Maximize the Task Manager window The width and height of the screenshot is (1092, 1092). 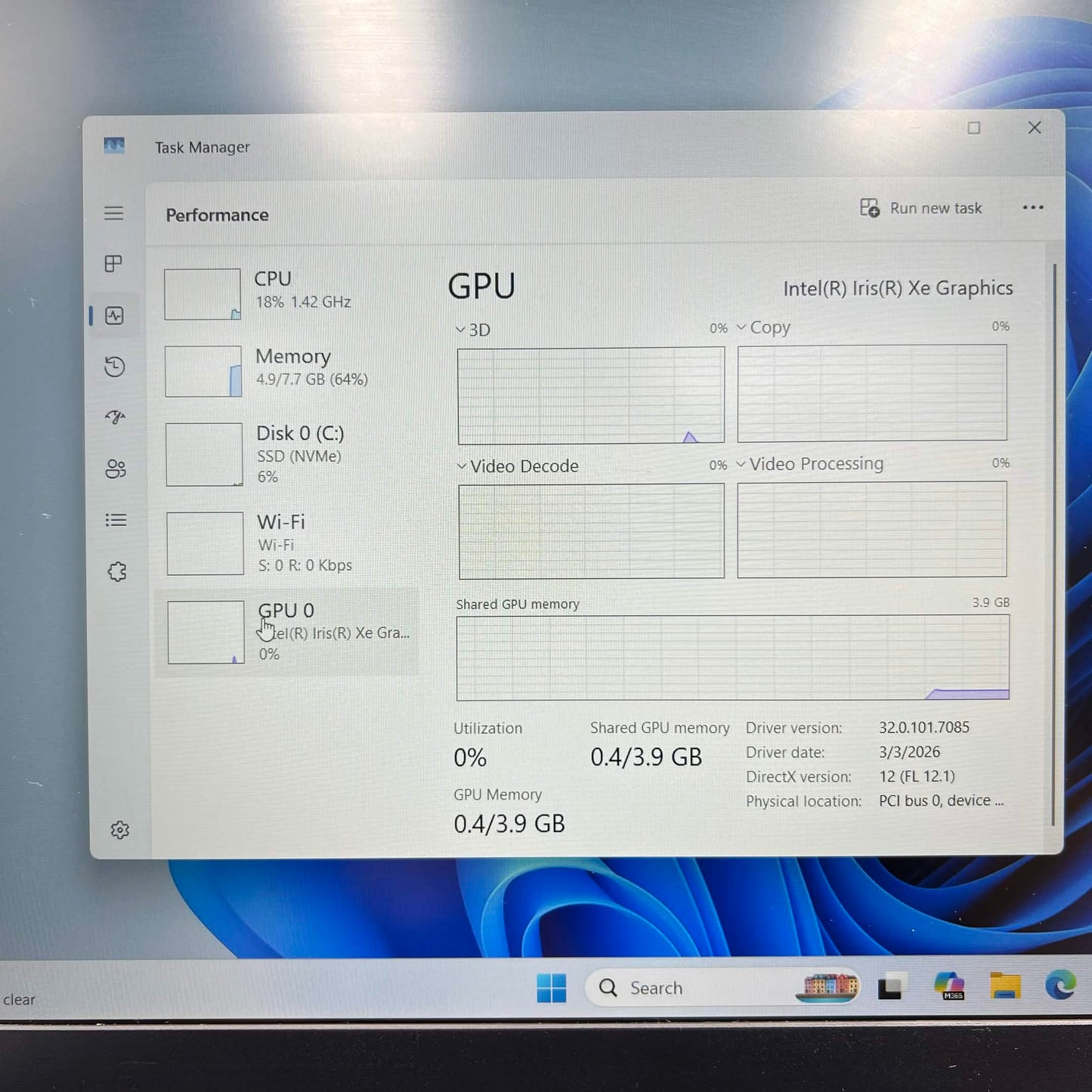coord(974,128)
